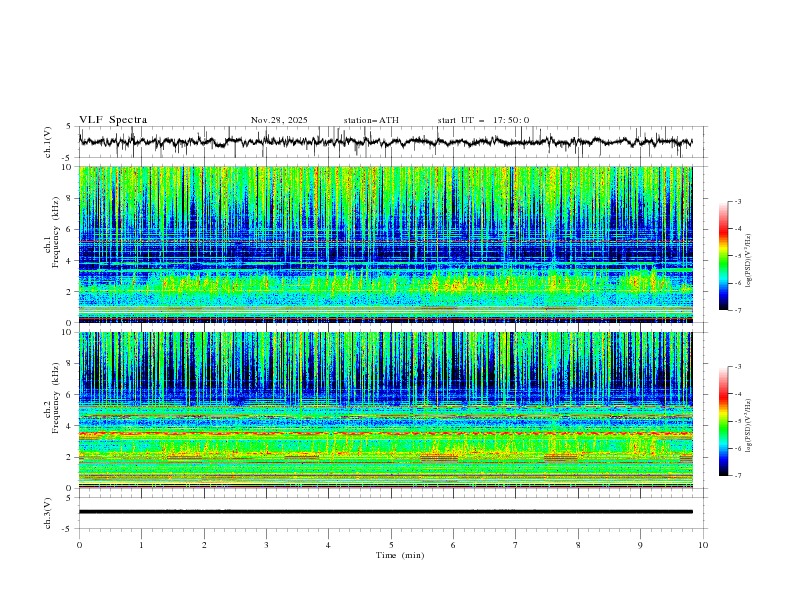
Task: Click the thick black ch.3 voltage trace
Action: click(385, 512)
